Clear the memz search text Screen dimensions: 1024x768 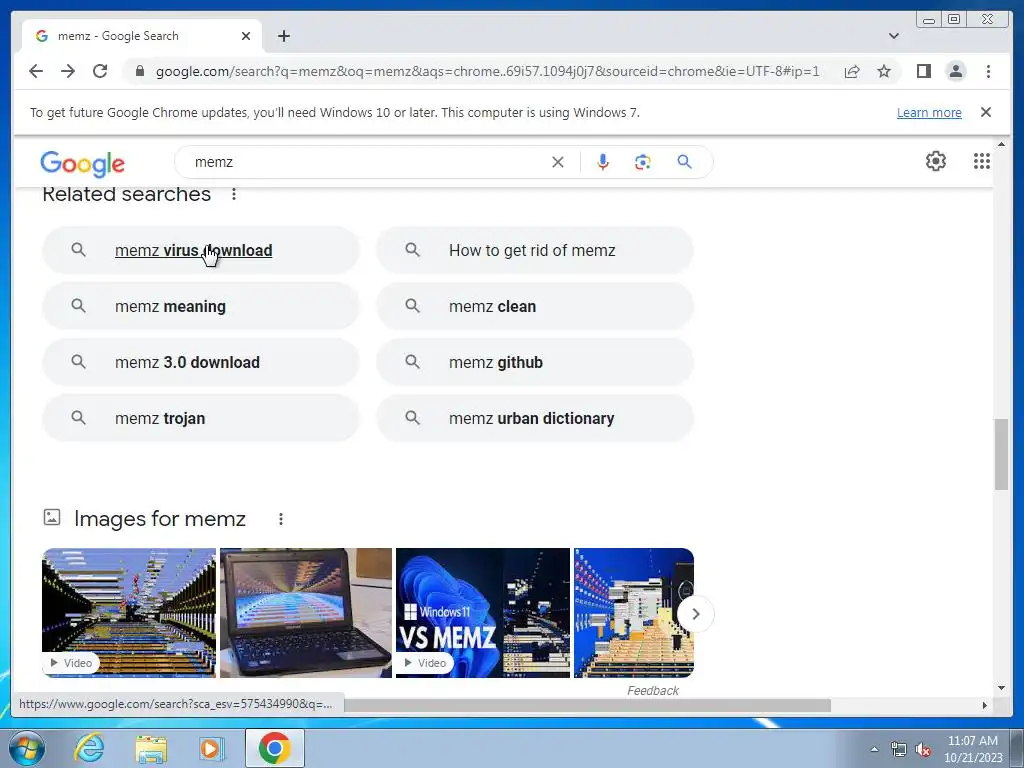pos(557,162)
